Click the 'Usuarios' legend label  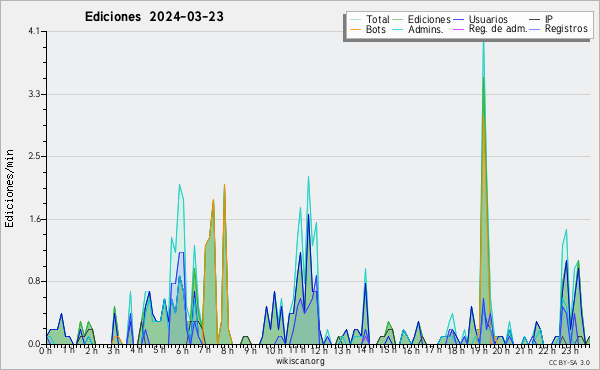click(488, 19)
